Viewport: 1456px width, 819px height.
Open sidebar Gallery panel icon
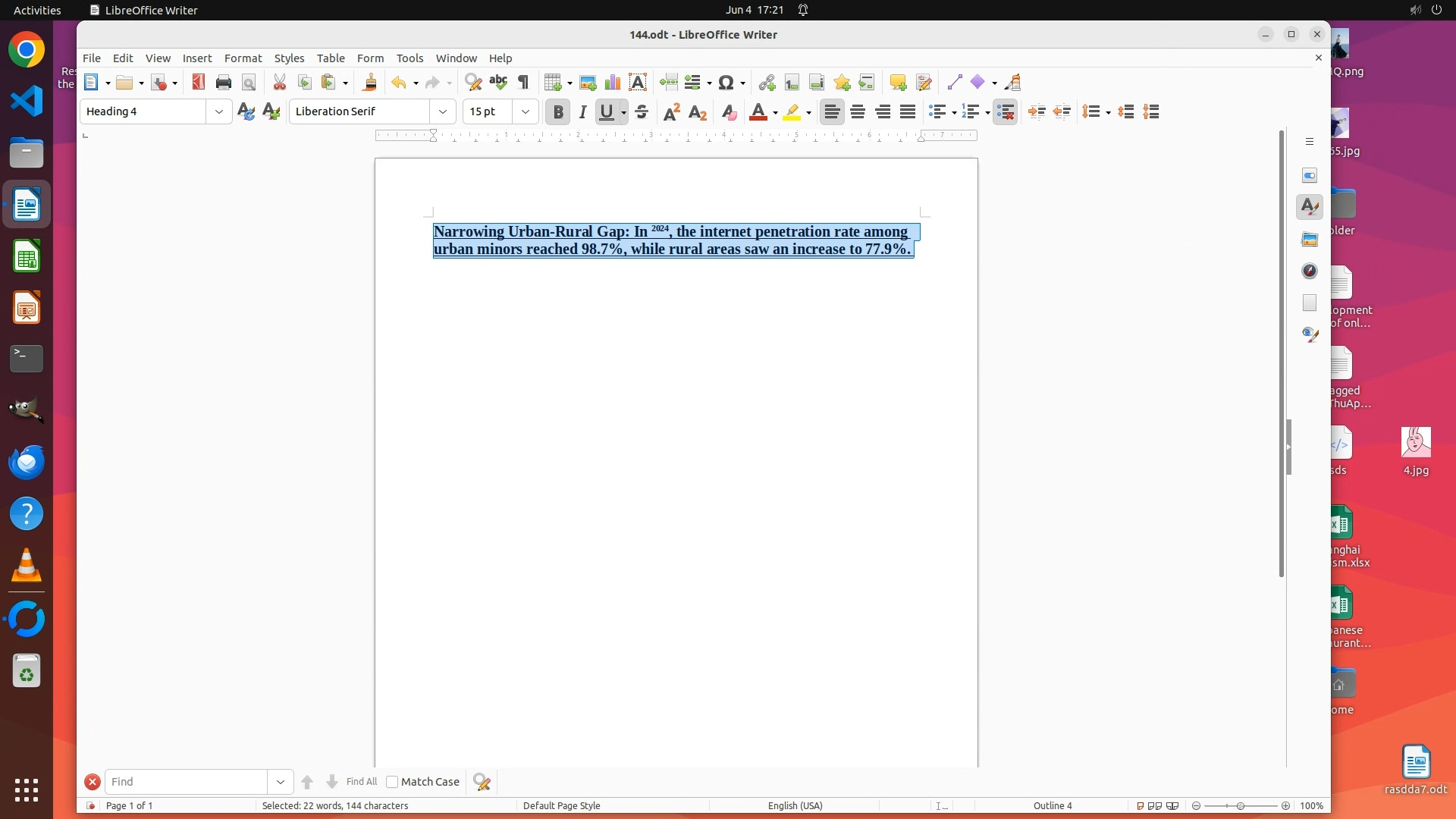[1310, 239]
